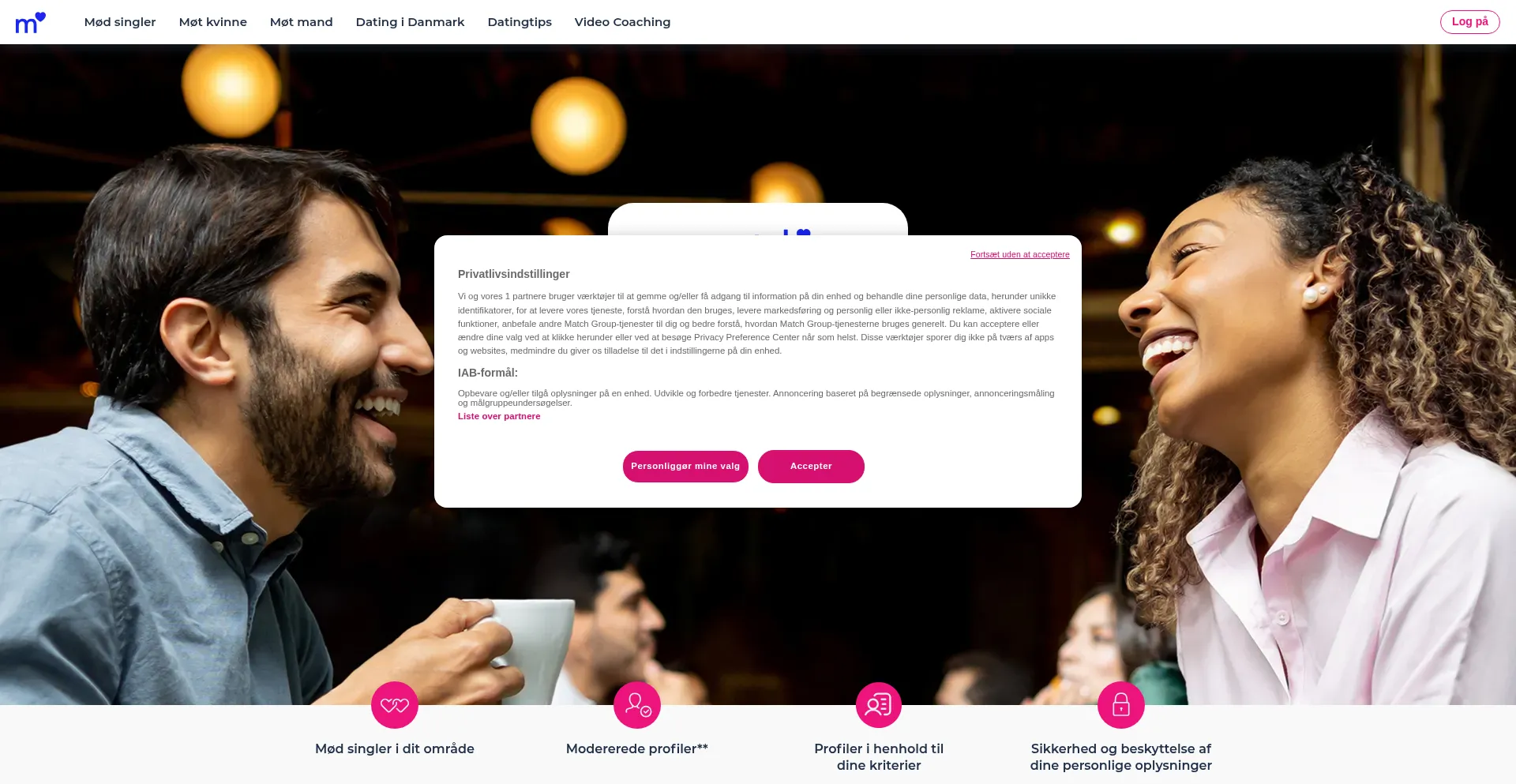Click Sikkerhed og beskyttelse label
The image size is (1516, 784).
point(1121,756)
